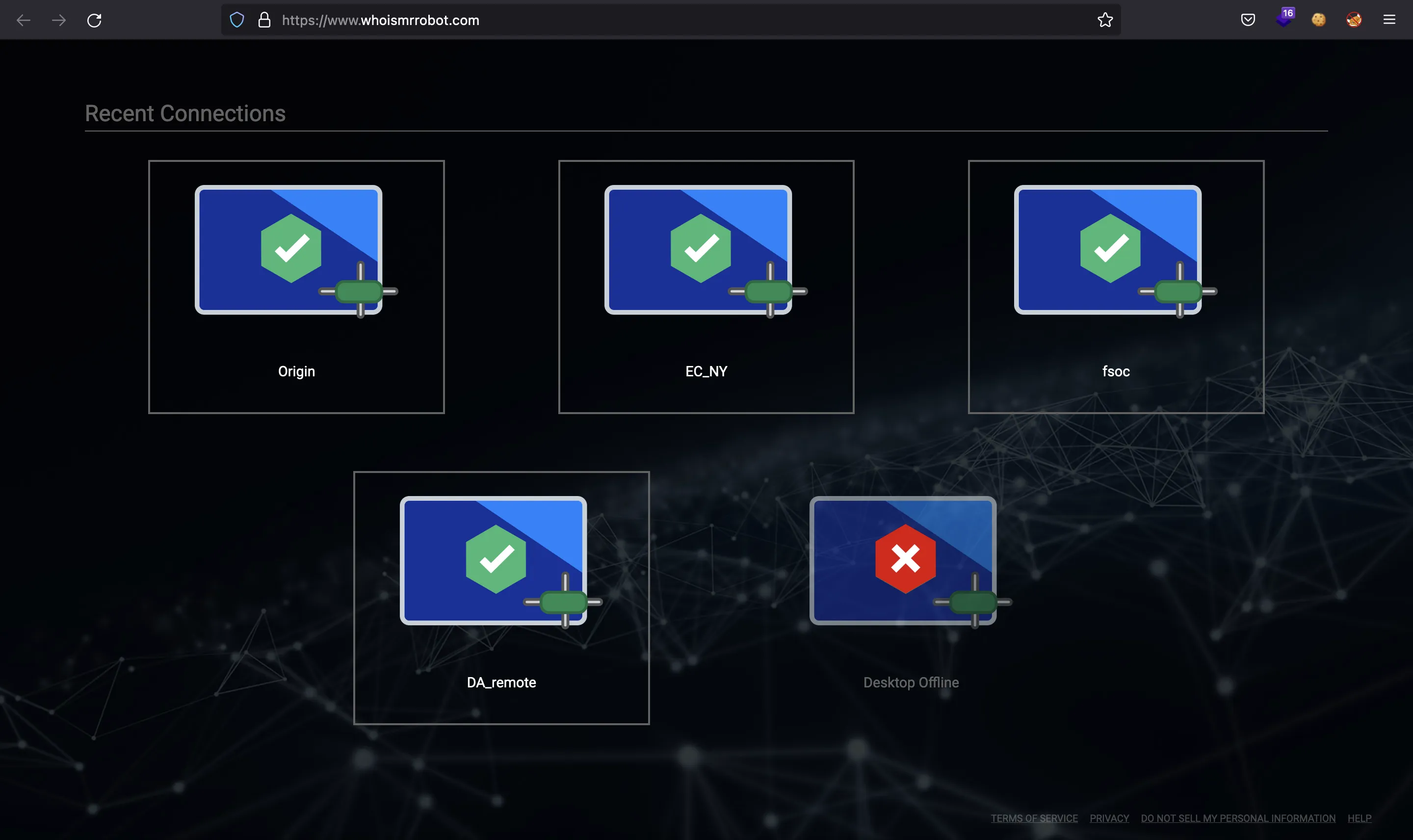Go back to the previous page
Screen dimensions: 1413x840
[23, 21]
